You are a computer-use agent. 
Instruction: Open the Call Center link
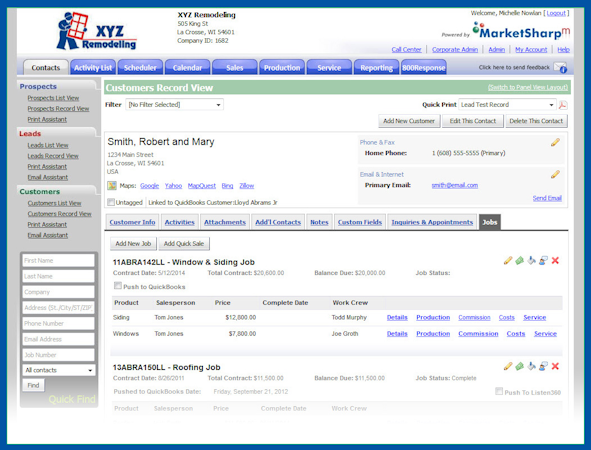click(x=406, y=49)
